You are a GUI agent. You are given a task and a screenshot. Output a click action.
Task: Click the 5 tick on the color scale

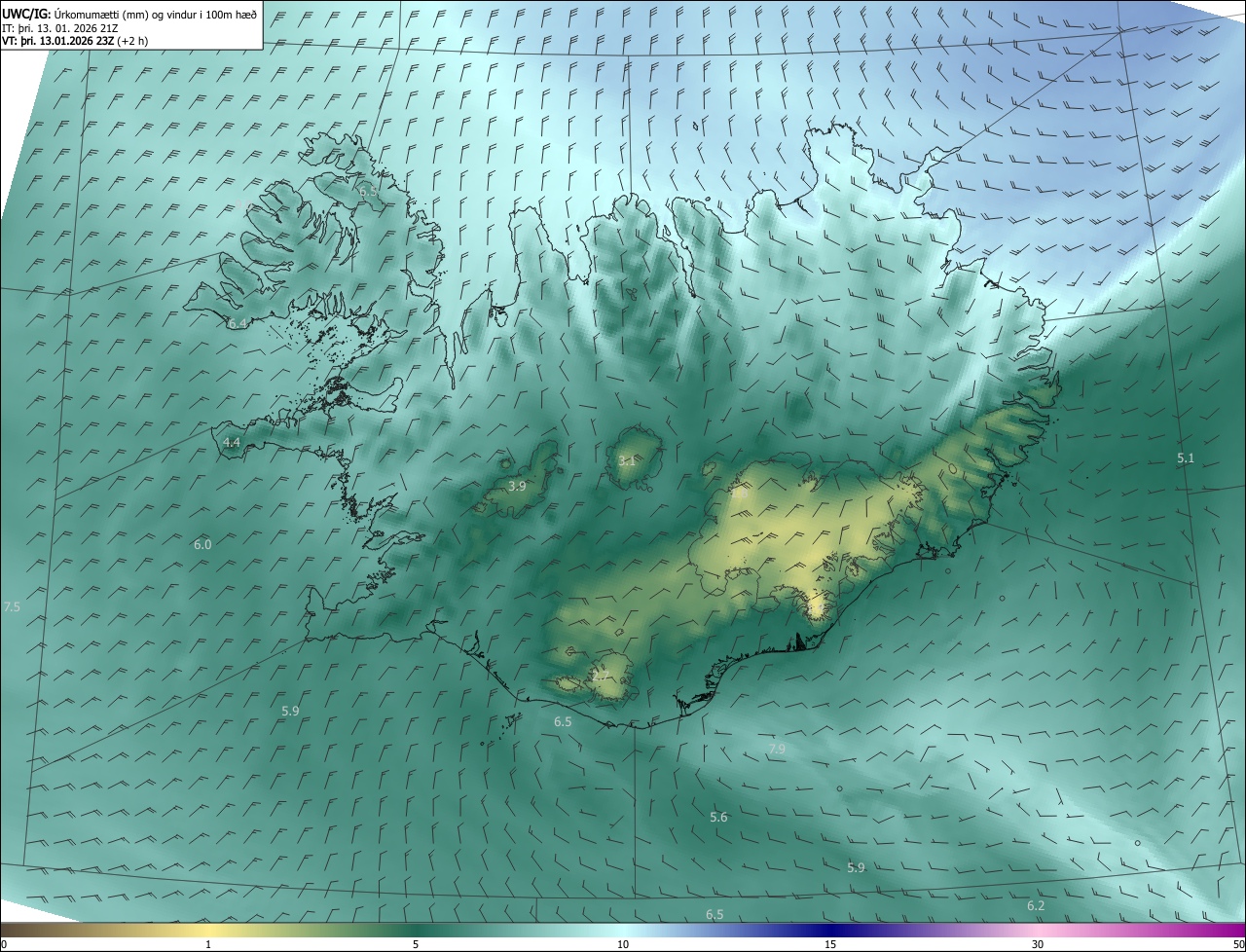pos(416,945)
